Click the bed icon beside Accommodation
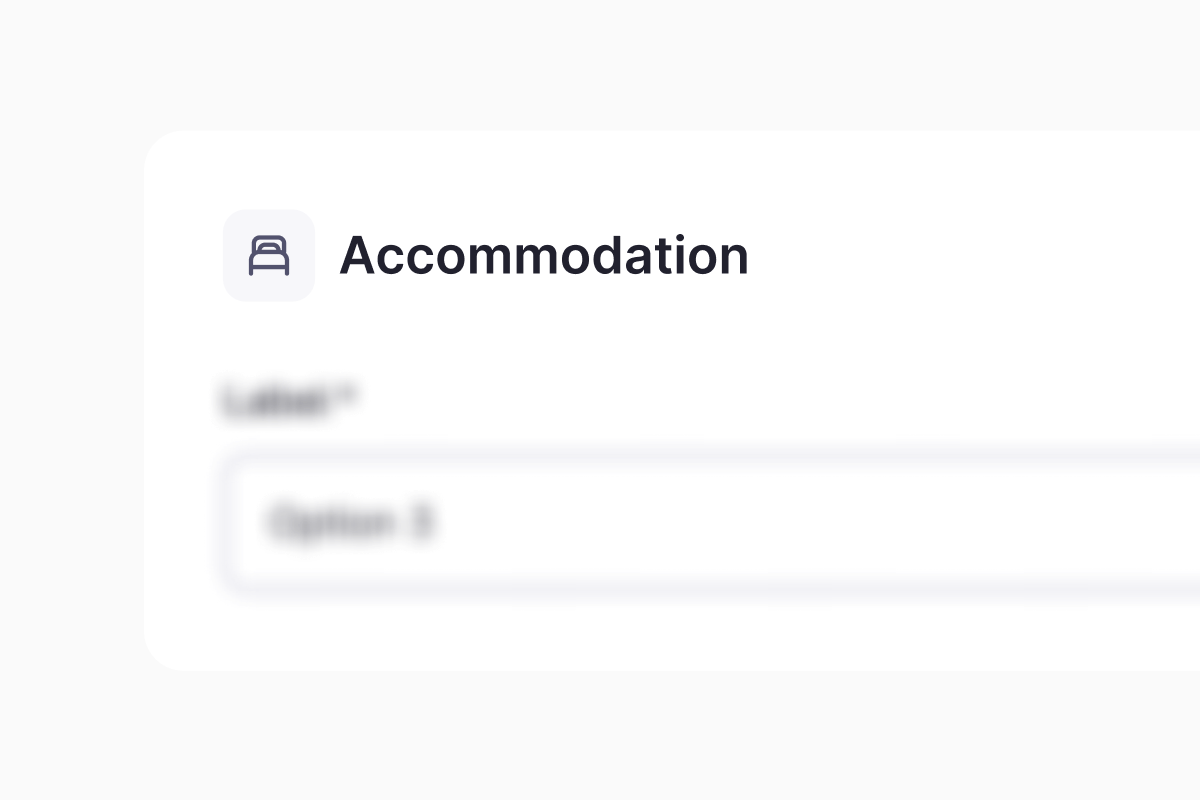 coord(268,256)
